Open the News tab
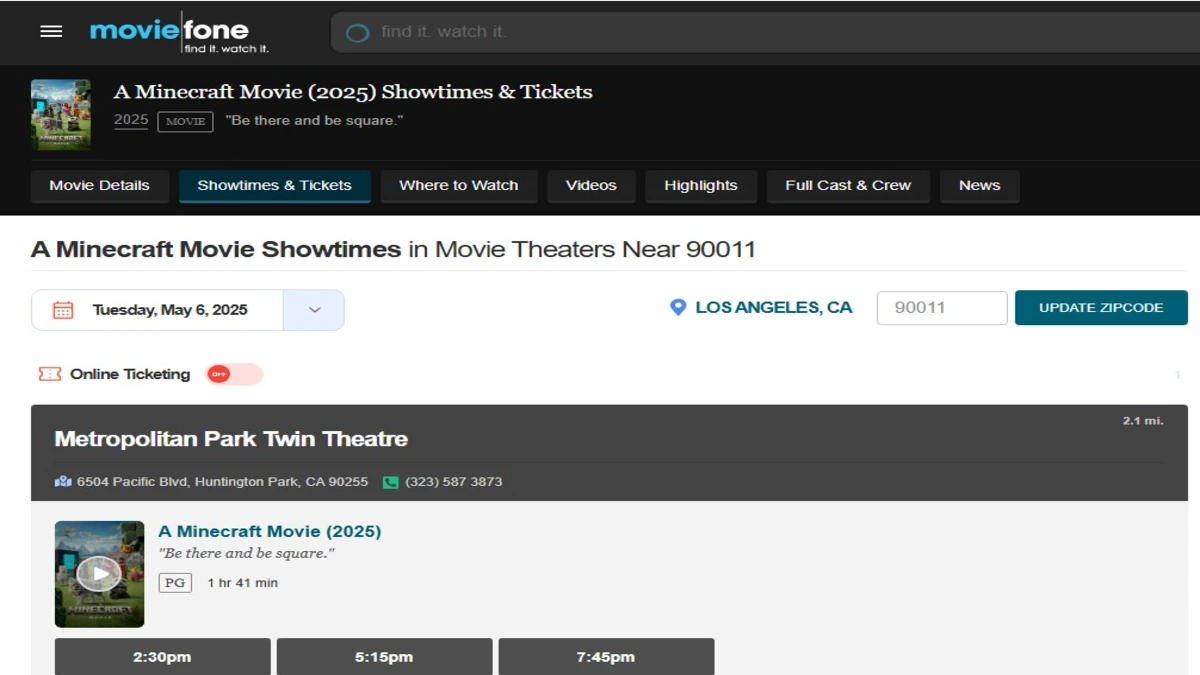1200x675 pixels. pos(979,186)
